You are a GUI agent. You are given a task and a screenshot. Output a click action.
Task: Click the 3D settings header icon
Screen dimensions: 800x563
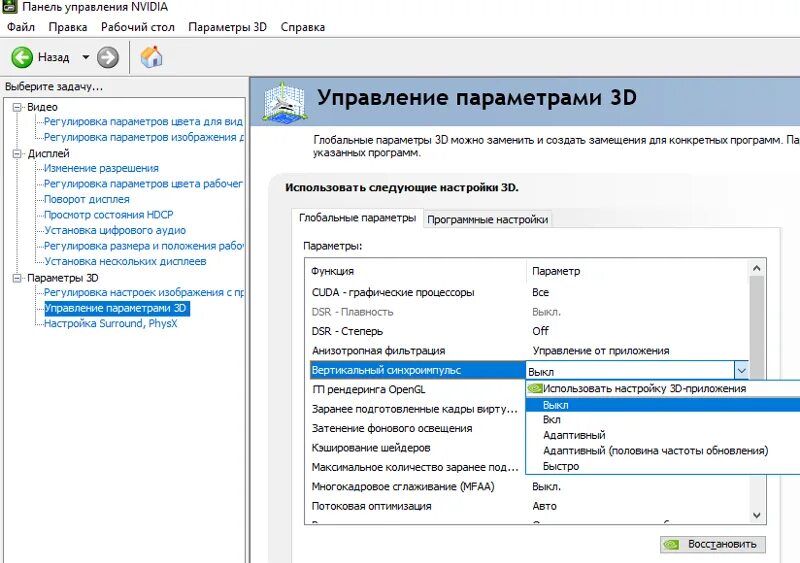coord(285,101)
